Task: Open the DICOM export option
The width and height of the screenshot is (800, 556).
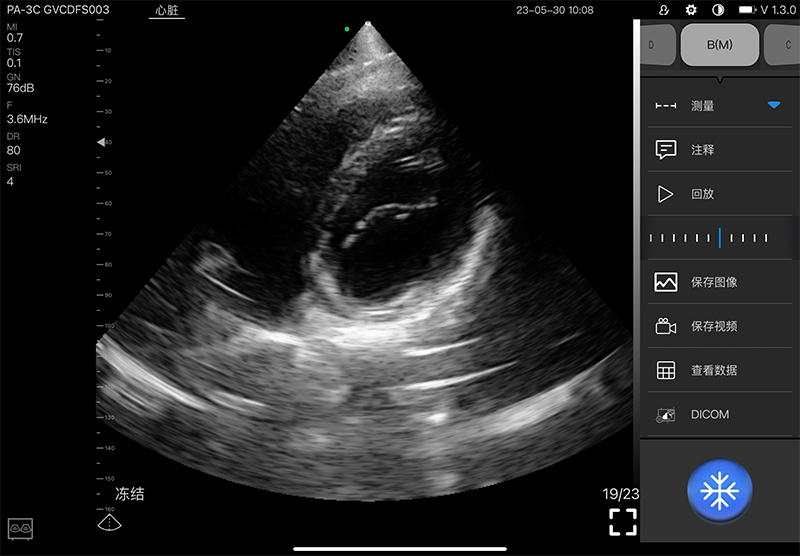Action: pyautogui.click(x=709, y=414)
